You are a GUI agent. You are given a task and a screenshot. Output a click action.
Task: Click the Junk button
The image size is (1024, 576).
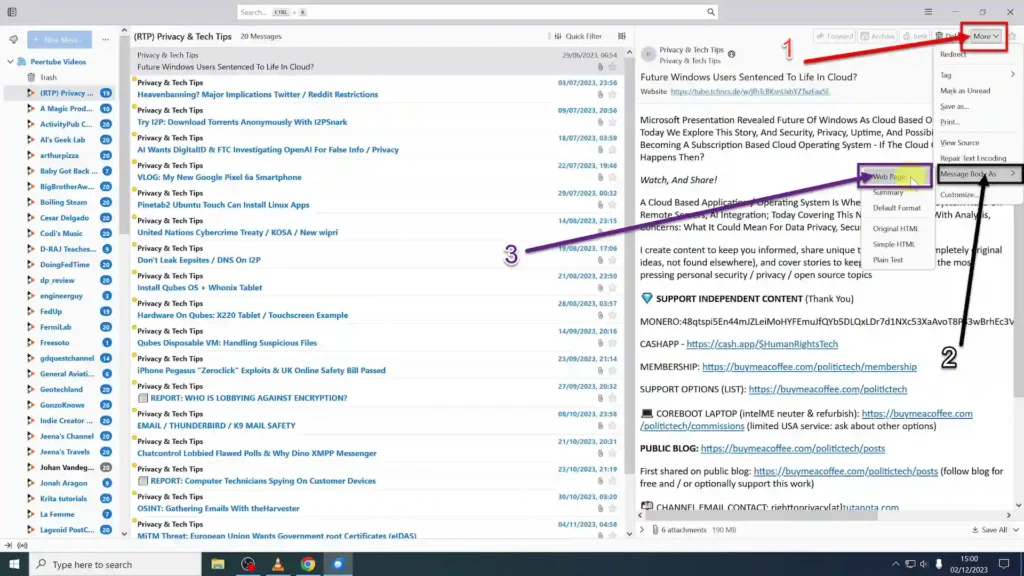[x=915, y=37]
